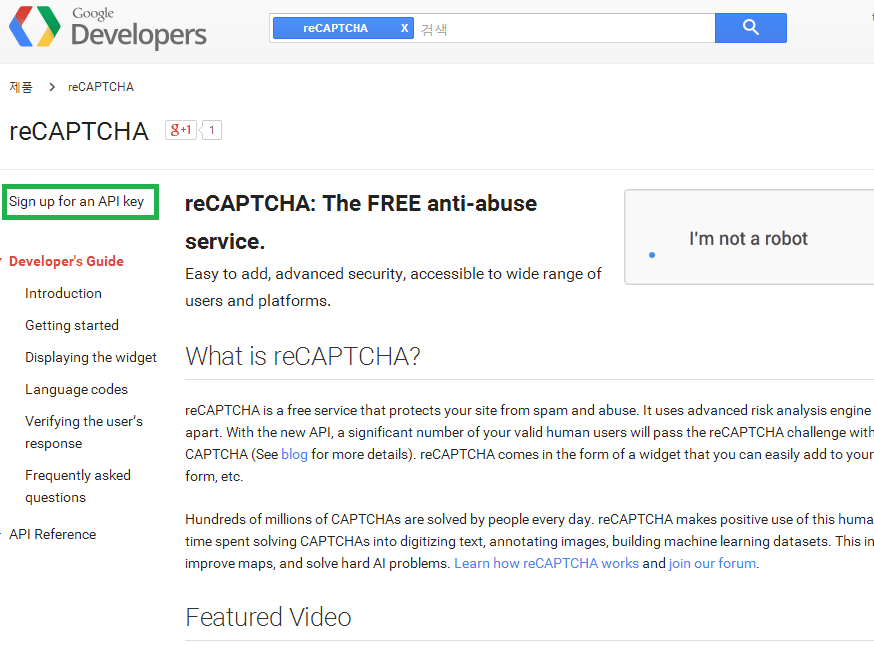This screenshot has width=874, height=660.
Task: Click the Google +1 button
Action: tap(181, 130)
